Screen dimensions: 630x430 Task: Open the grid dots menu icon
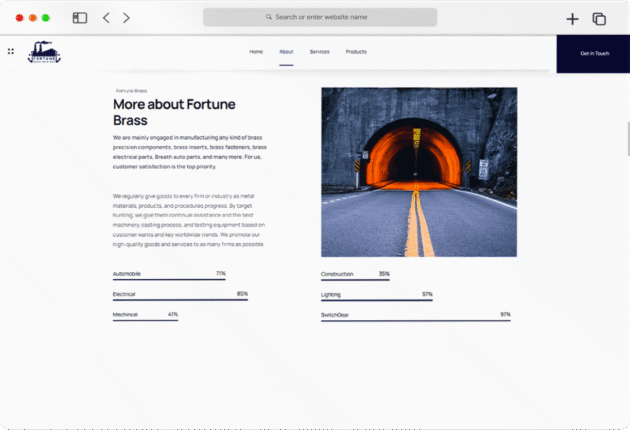pyautogui.click(x=11, y=52)
